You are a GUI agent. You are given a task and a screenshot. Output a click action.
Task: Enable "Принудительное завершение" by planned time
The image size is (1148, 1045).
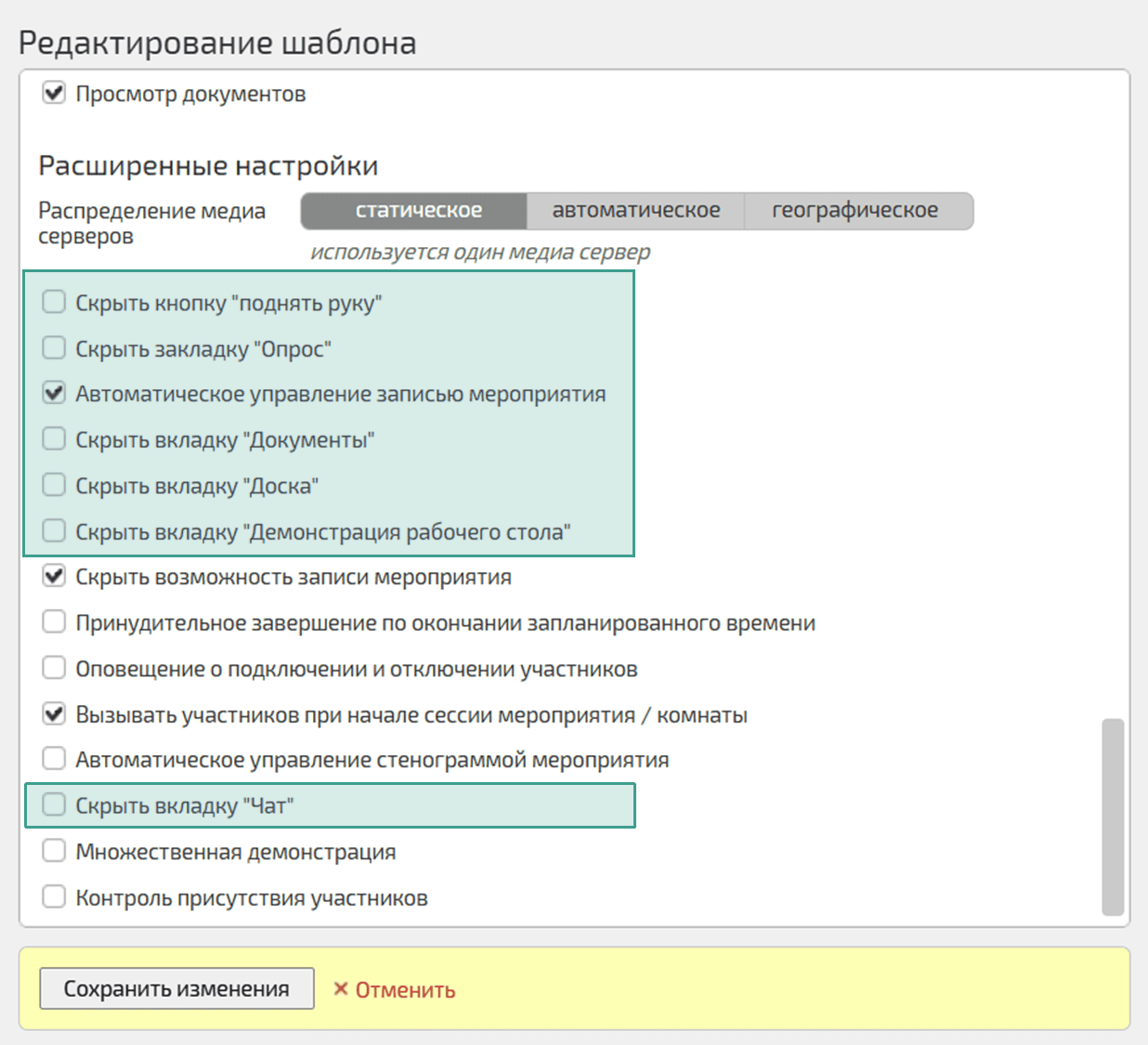pyautogui.click(x=54, y=622)
